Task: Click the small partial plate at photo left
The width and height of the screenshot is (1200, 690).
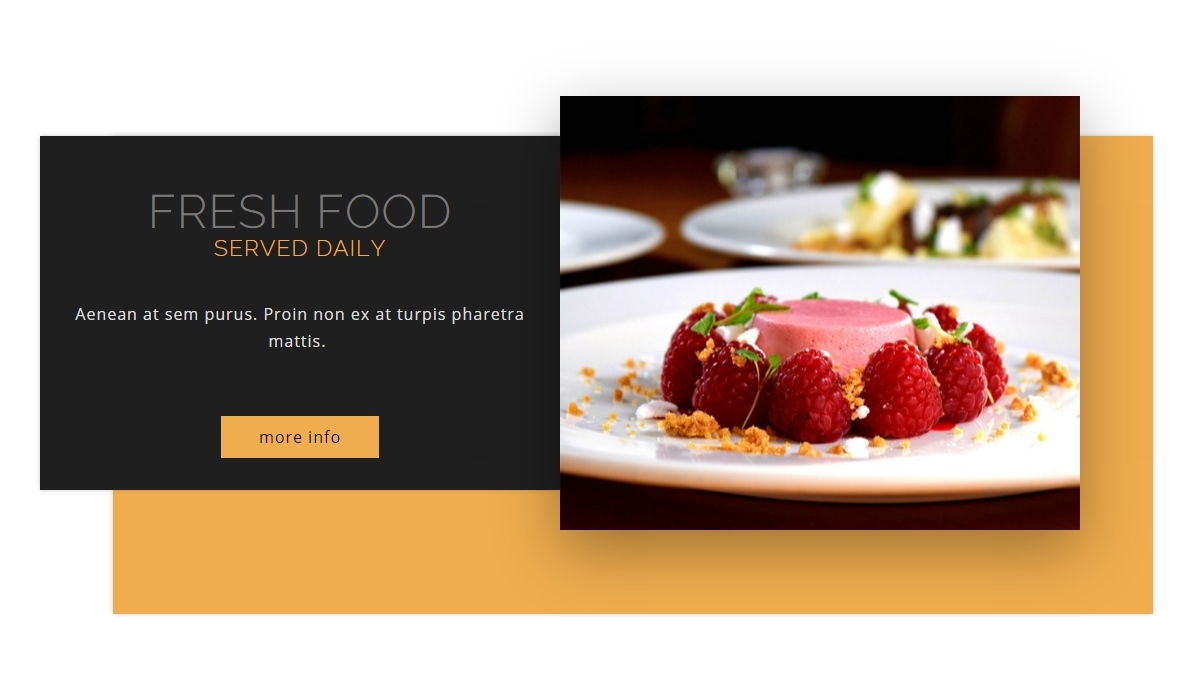Action: click(x=608, y=234)
